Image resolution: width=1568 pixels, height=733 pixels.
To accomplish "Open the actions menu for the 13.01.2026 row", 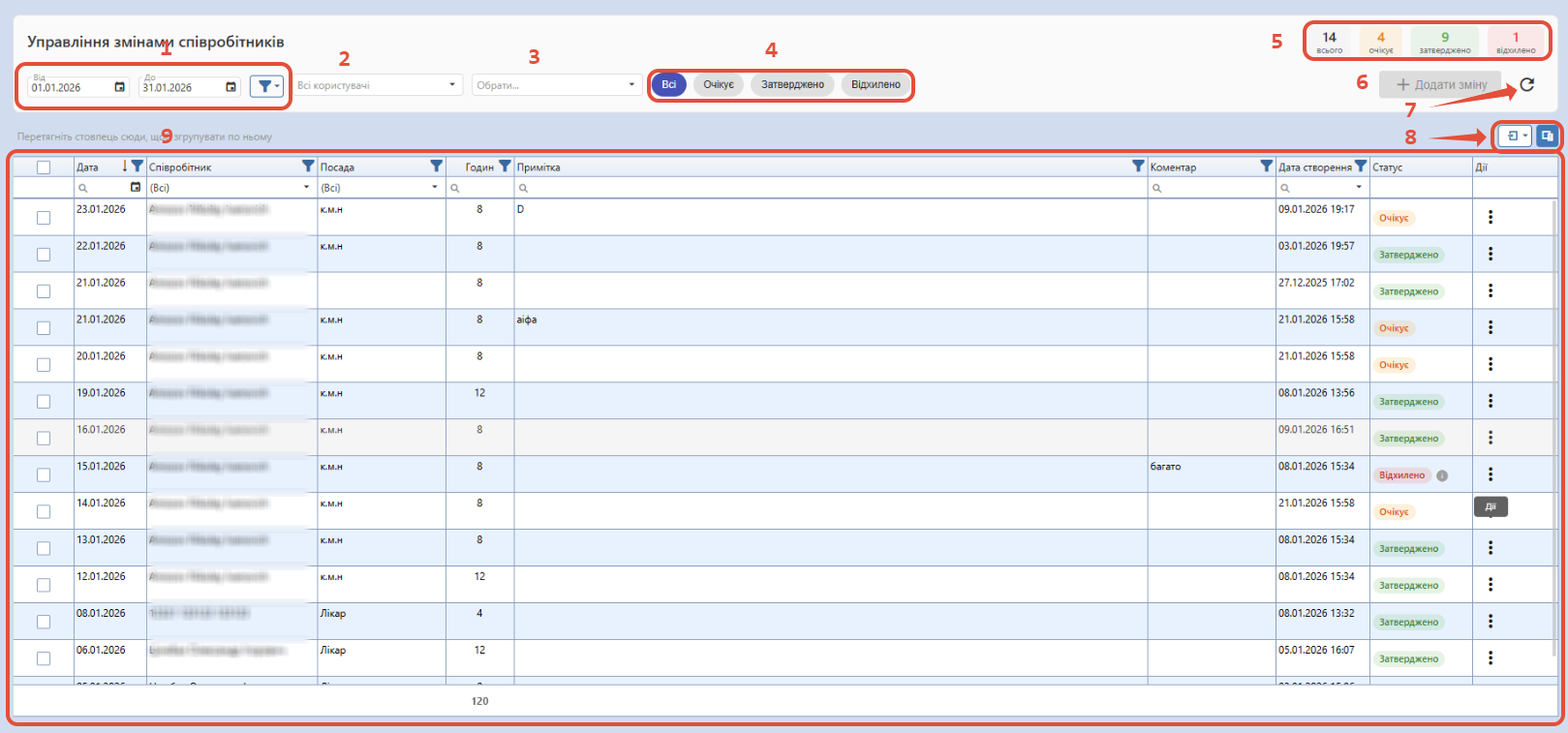I will pyautogui.click(x=1491, y=548).
